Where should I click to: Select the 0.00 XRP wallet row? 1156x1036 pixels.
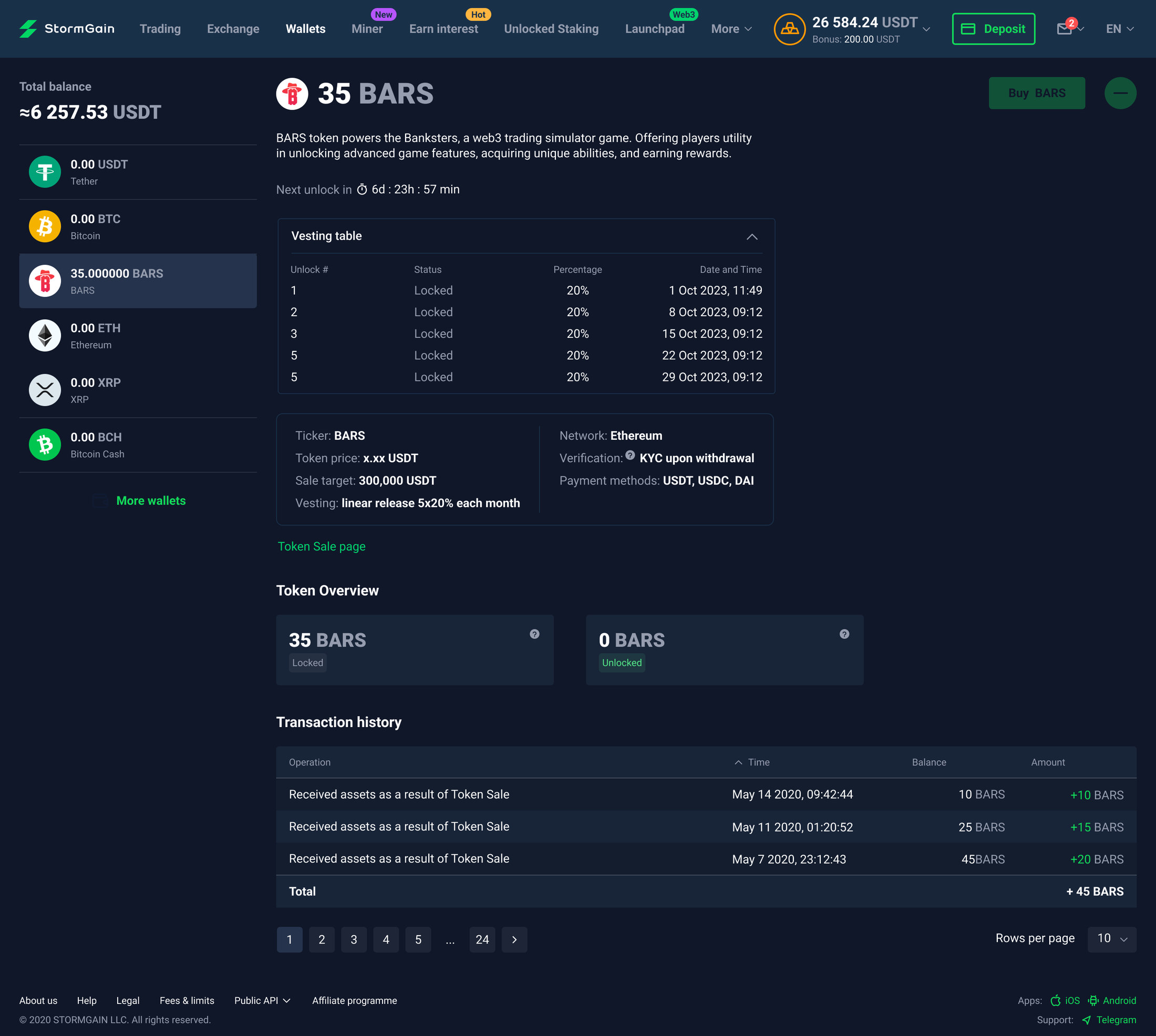tap(138, 390)
